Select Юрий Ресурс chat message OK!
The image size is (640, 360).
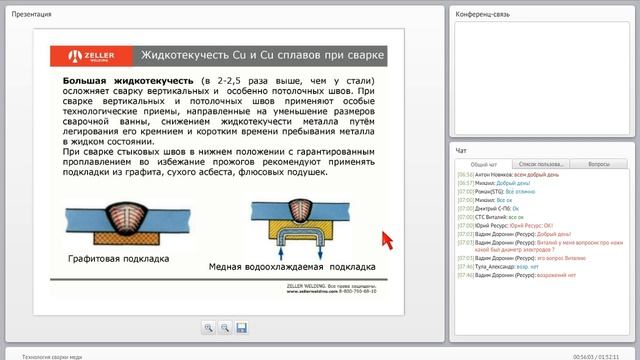(x=531, y=225)
